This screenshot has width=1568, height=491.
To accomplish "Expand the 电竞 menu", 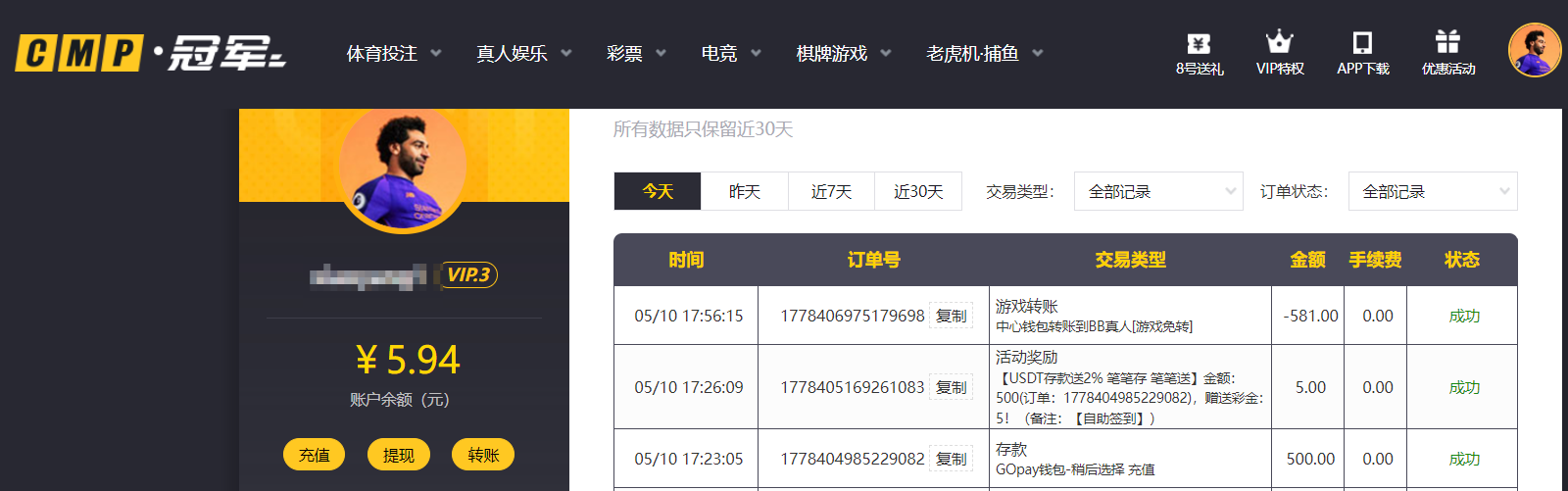I will coord(731,53).
